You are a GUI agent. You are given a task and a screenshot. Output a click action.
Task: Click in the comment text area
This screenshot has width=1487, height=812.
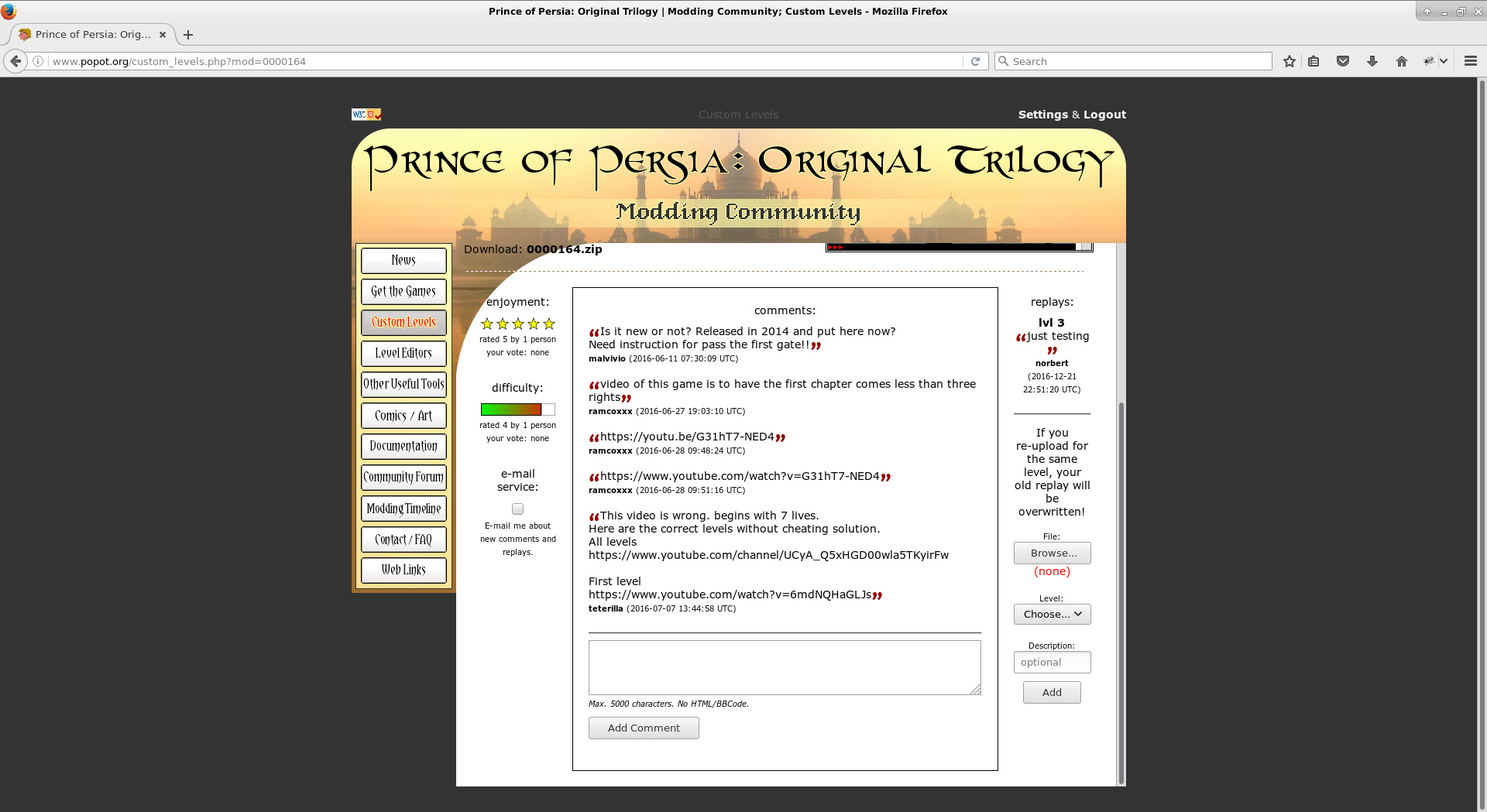[x=785, y=667]
